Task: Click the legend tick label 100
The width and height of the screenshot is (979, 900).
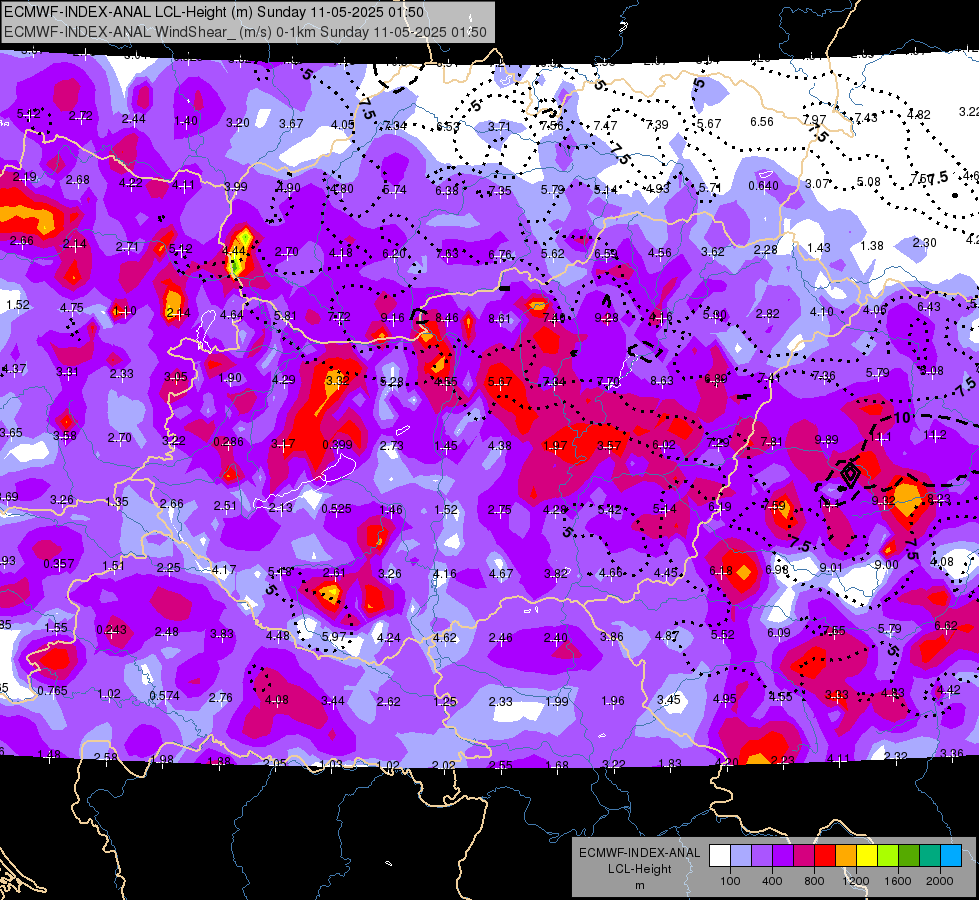Action: click(x=730, y=881)
